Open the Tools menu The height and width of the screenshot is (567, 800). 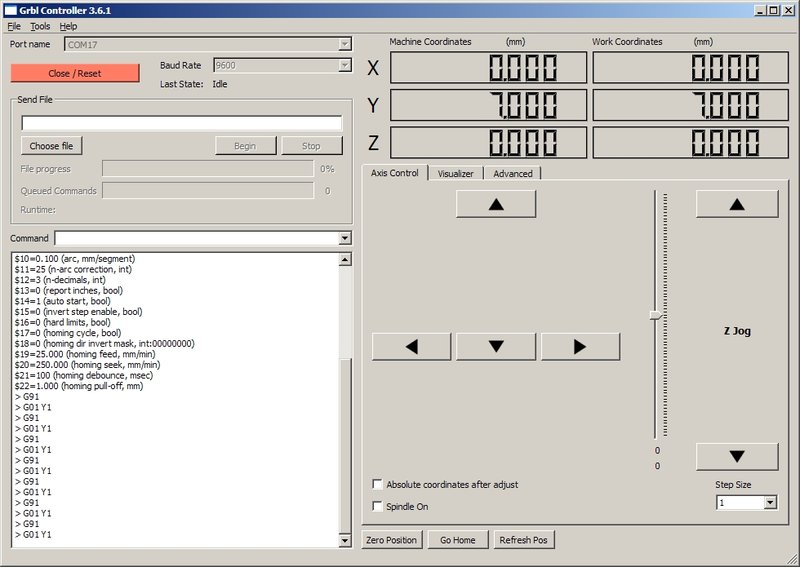[40, 26]
